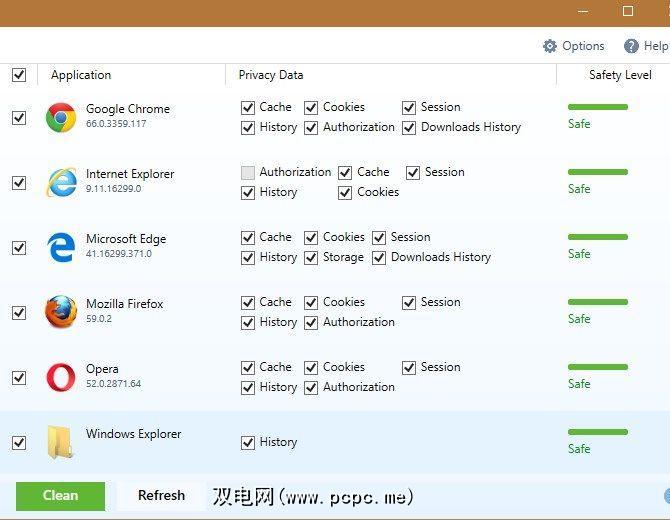Click the Opera browser icon
Viewport: 670px width, 520px height.
61,378
